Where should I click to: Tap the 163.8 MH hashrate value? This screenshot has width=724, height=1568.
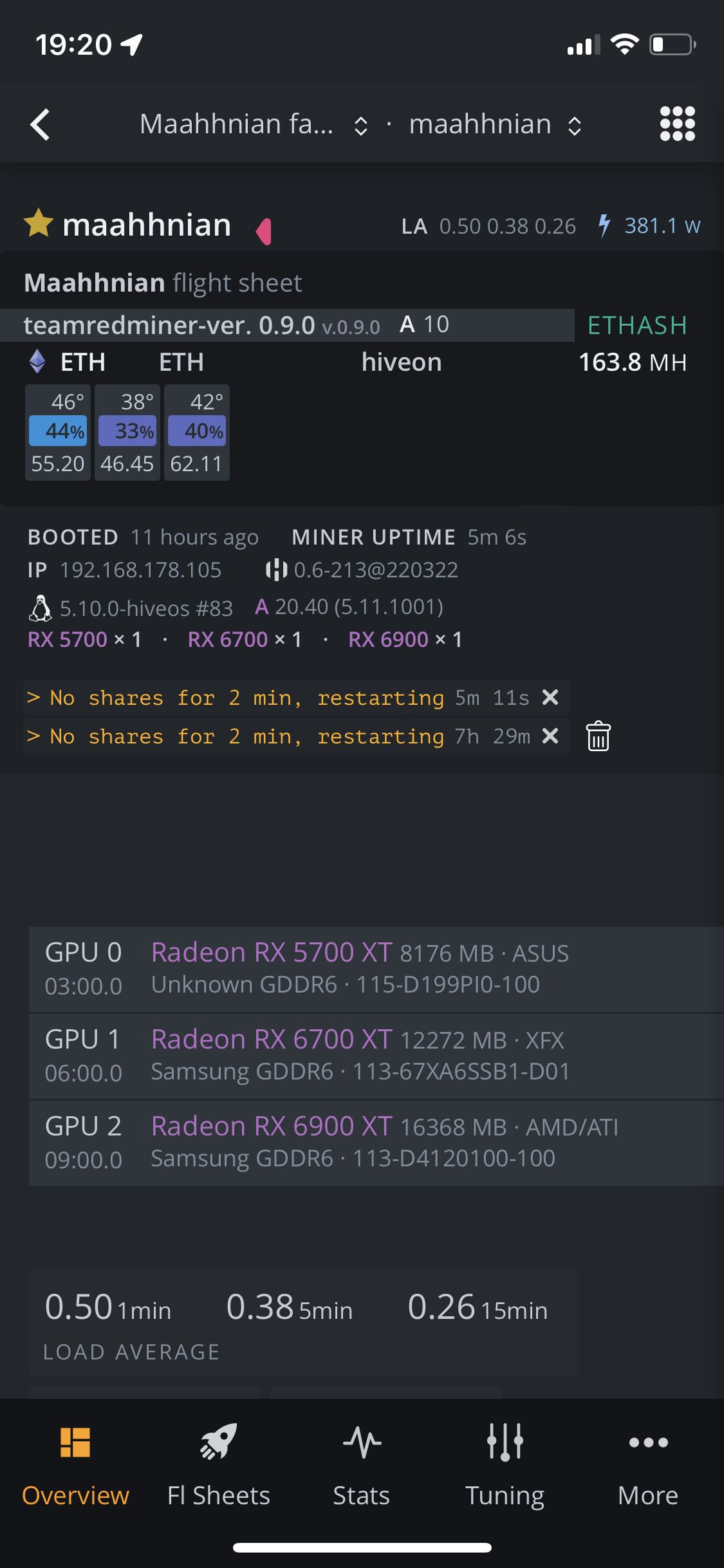click(633, 362)
